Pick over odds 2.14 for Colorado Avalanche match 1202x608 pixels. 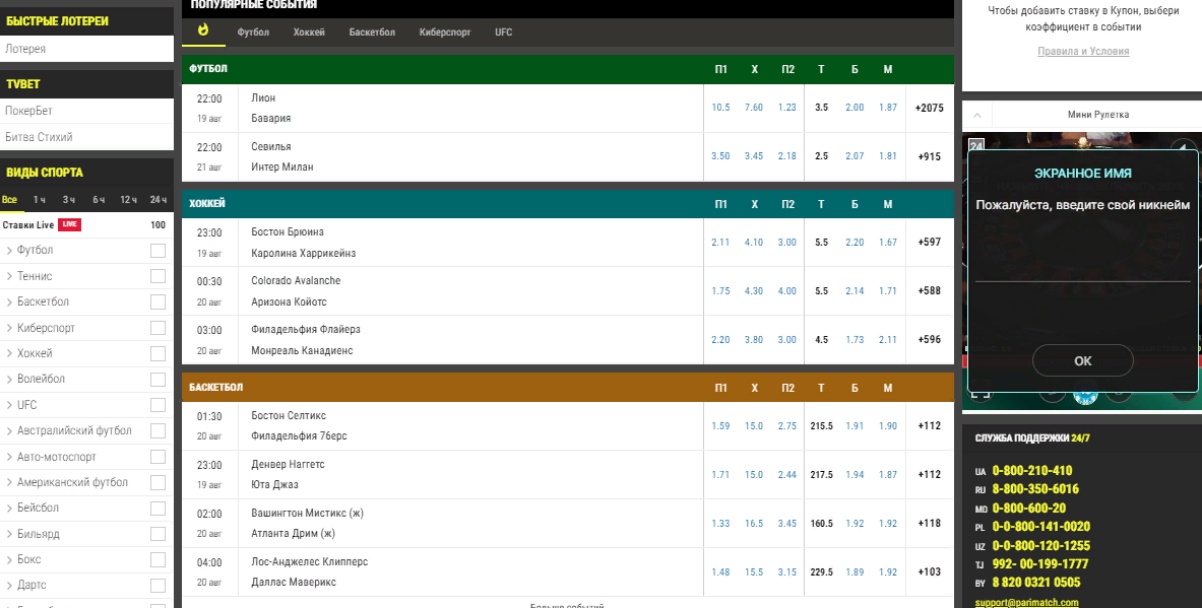click(854, 291)
